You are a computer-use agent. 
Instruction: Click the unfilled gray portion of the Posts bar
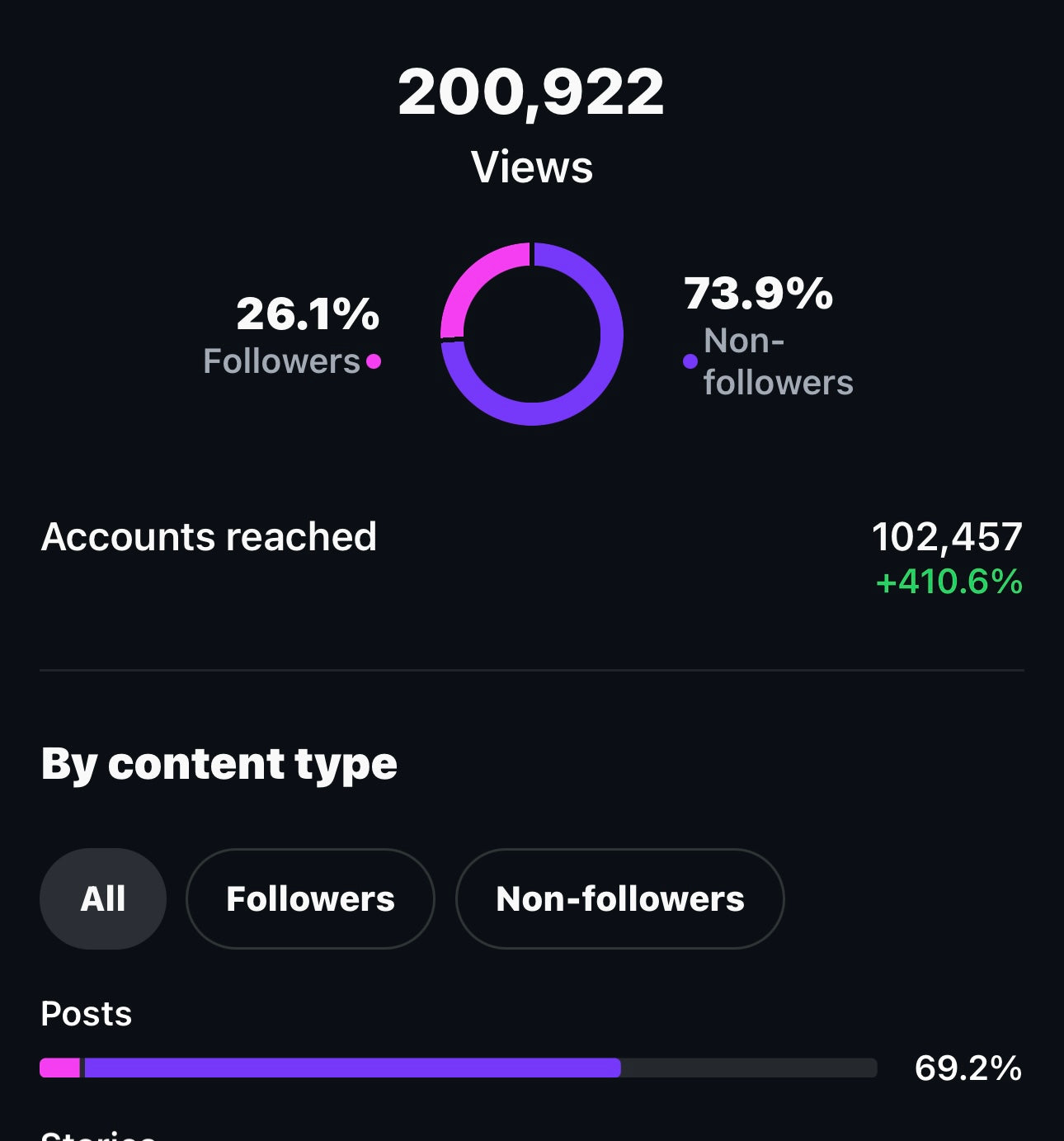(x=748, y=1068)
